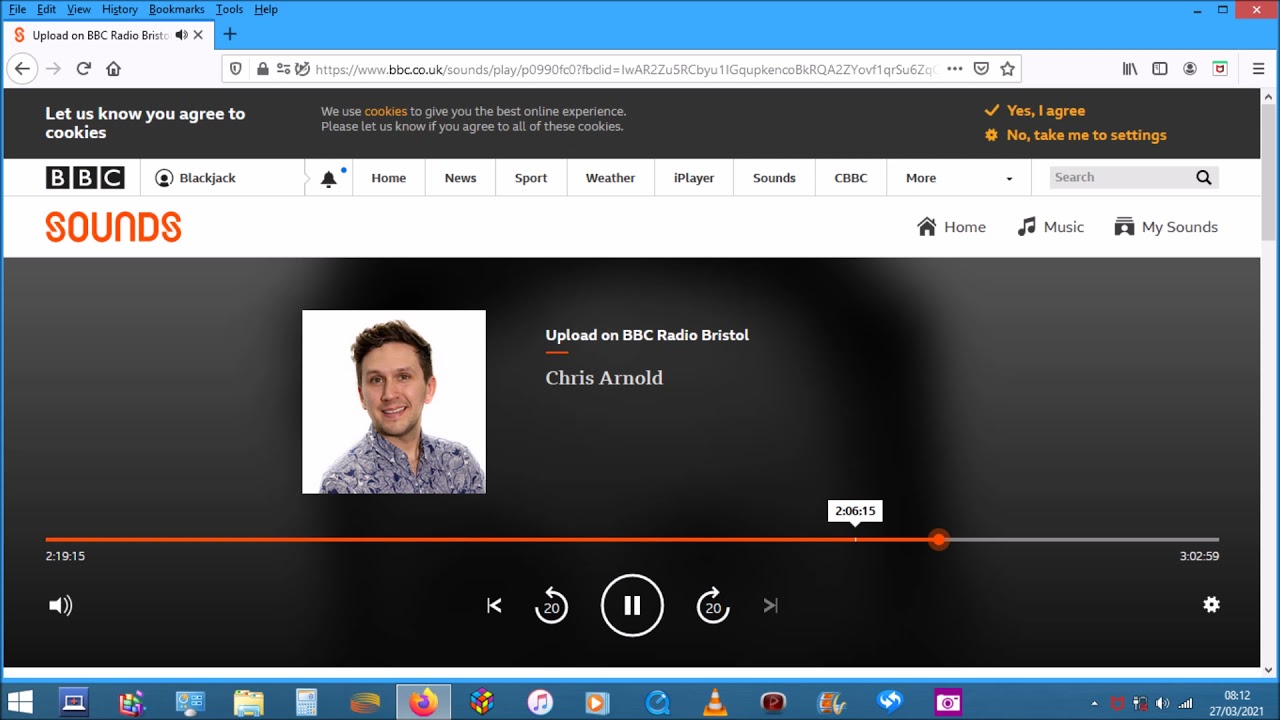The image size is (1280, 720).
Task: Open the Bookmarks menu
Action: (x=176, y=9)
